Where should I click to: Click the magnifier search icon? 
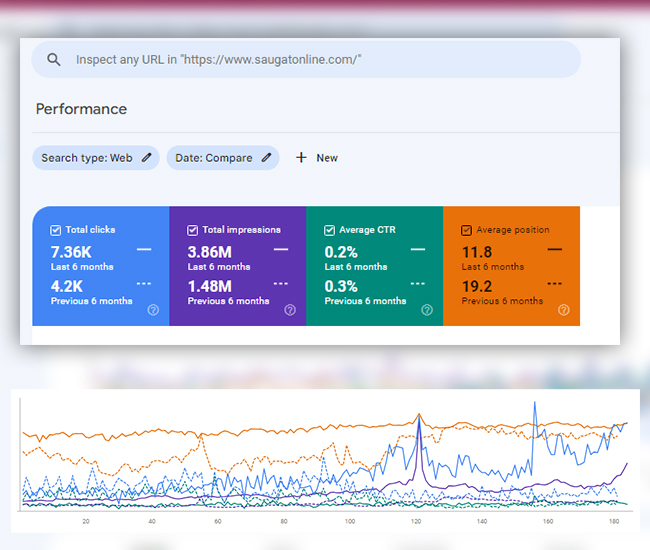(x=54, y=60)
